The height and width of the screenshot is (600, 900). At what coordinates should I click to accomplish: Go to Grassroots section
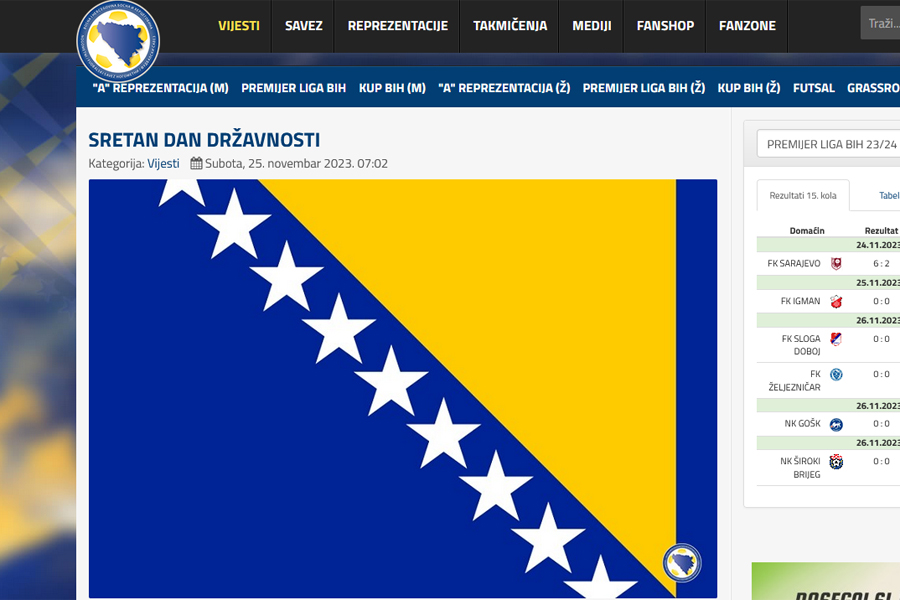[x=873, y=88]
